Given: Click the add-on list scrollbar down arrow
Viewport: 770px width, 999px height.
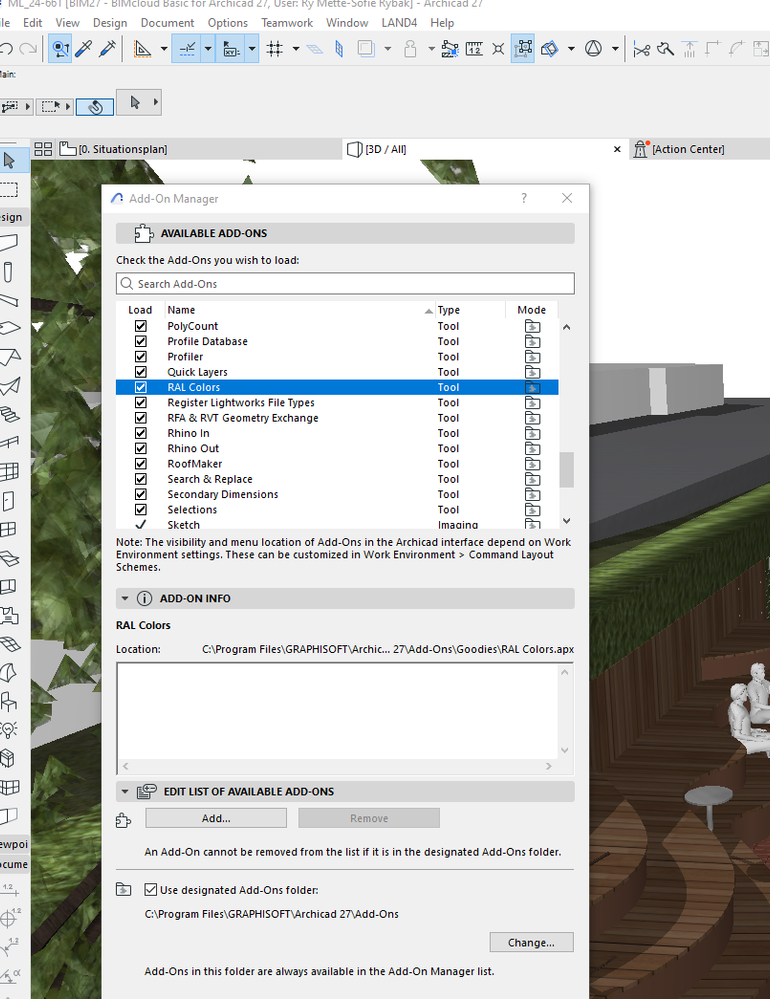Looking at the screenshot, I should click(566, 521).
